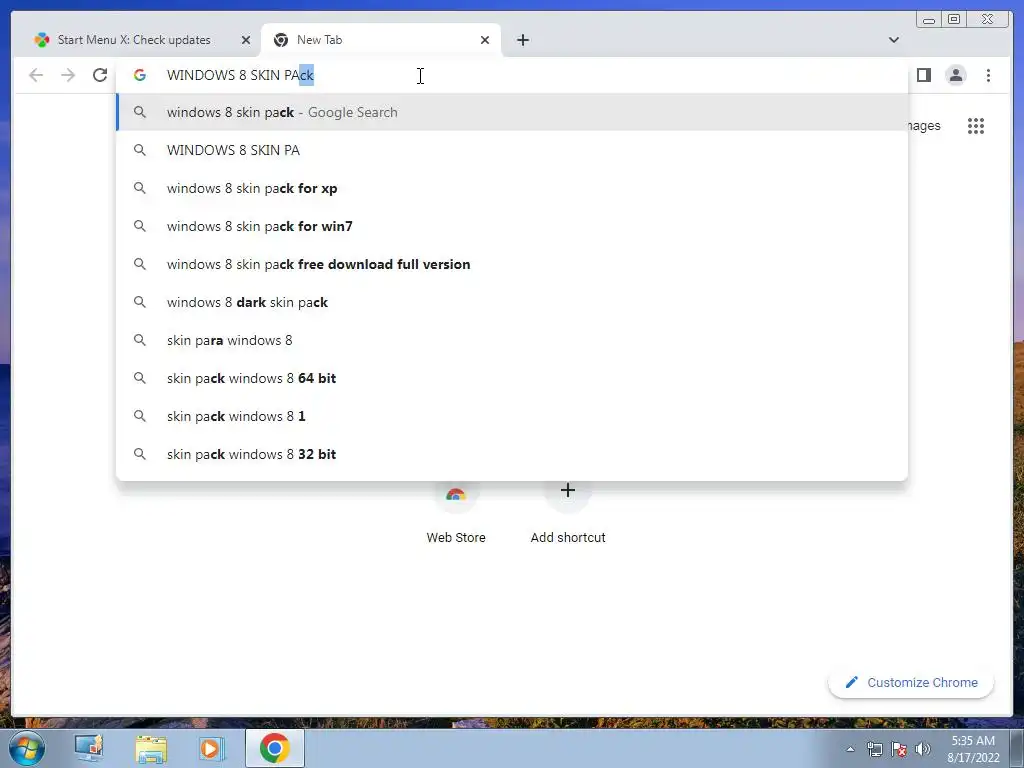Close the New Tab tab
The image size is (1024, 768).
click(485, 40)
